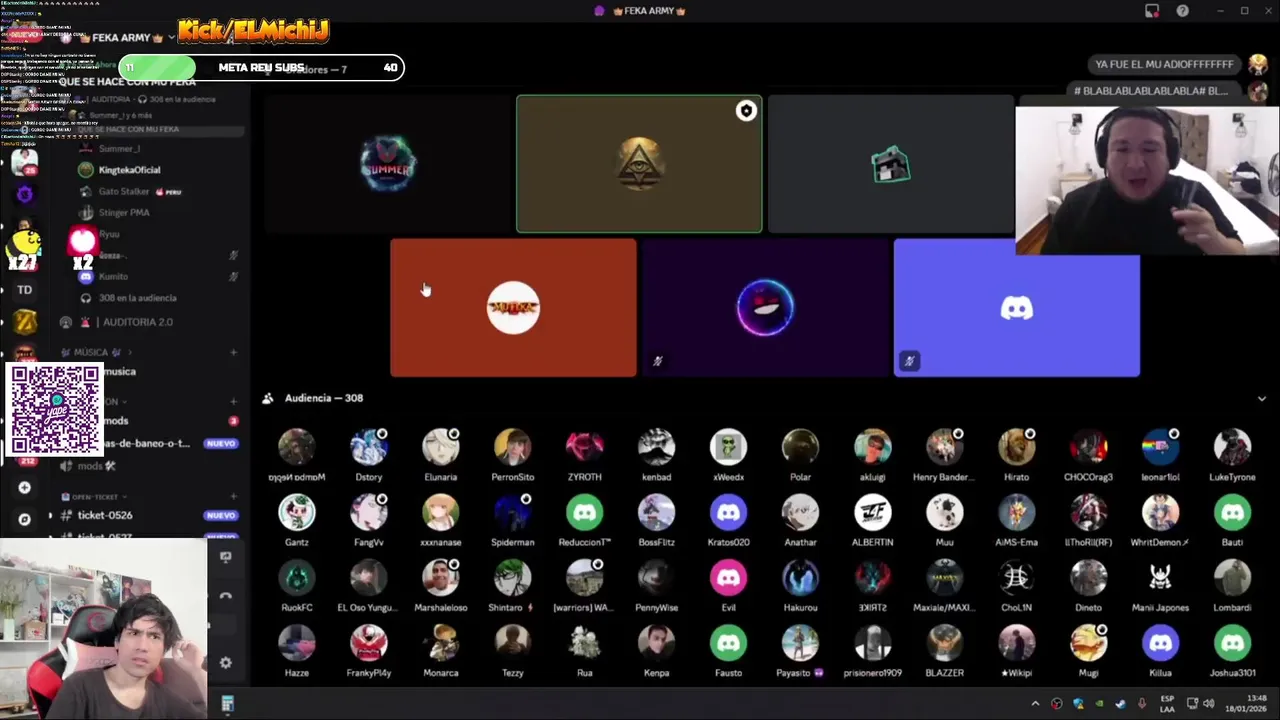Join the AUDITORIA 2.0 stage channel
1280x720 pixels.
(138, 322)
